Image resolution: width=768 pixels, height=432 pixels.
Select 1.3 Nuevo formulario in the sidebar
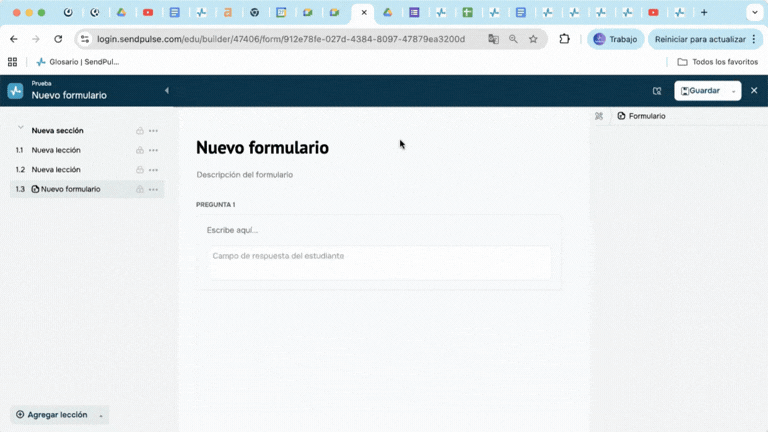click(87, 189)
